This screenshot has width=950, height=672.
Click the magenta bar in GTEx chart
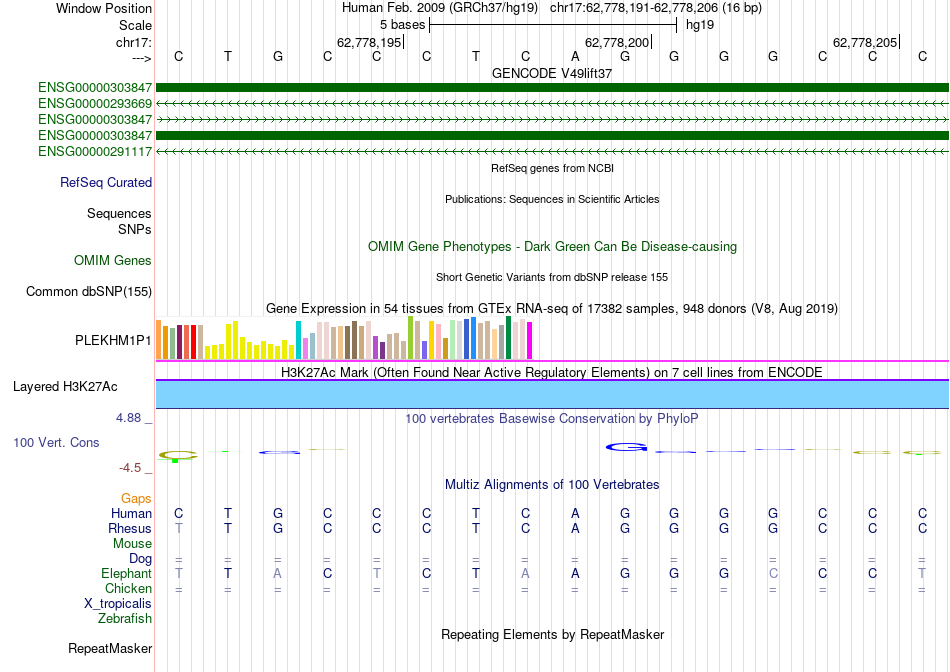click(530, 341)
